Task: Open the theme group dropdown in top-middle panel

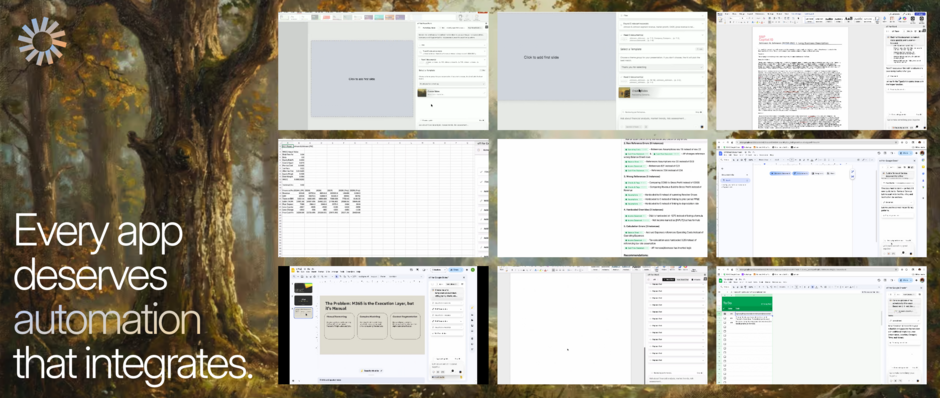Action: point(661,67)
